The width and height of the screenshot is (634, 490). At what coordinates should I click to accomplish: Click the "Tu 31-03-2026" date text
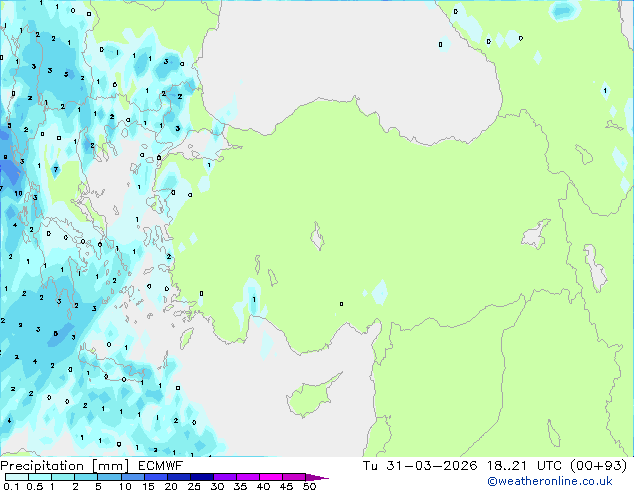(420, 466)
